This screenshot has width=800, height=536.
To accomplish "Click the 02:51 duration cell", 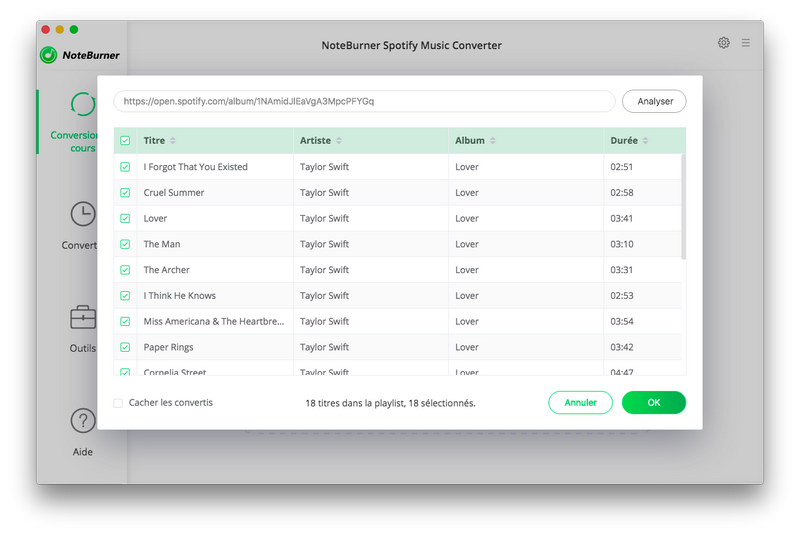I will (x=621, y=167).
